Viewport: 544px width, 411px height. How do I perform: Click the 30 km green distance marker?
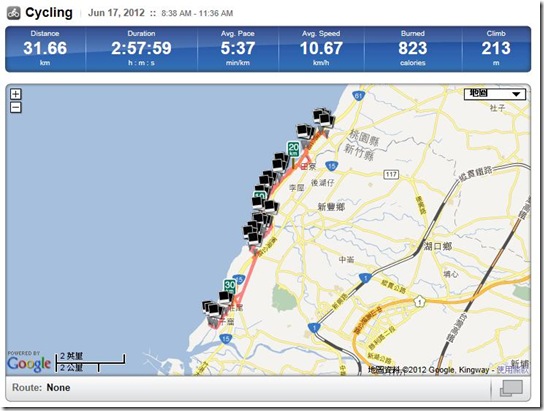point(230,286)
